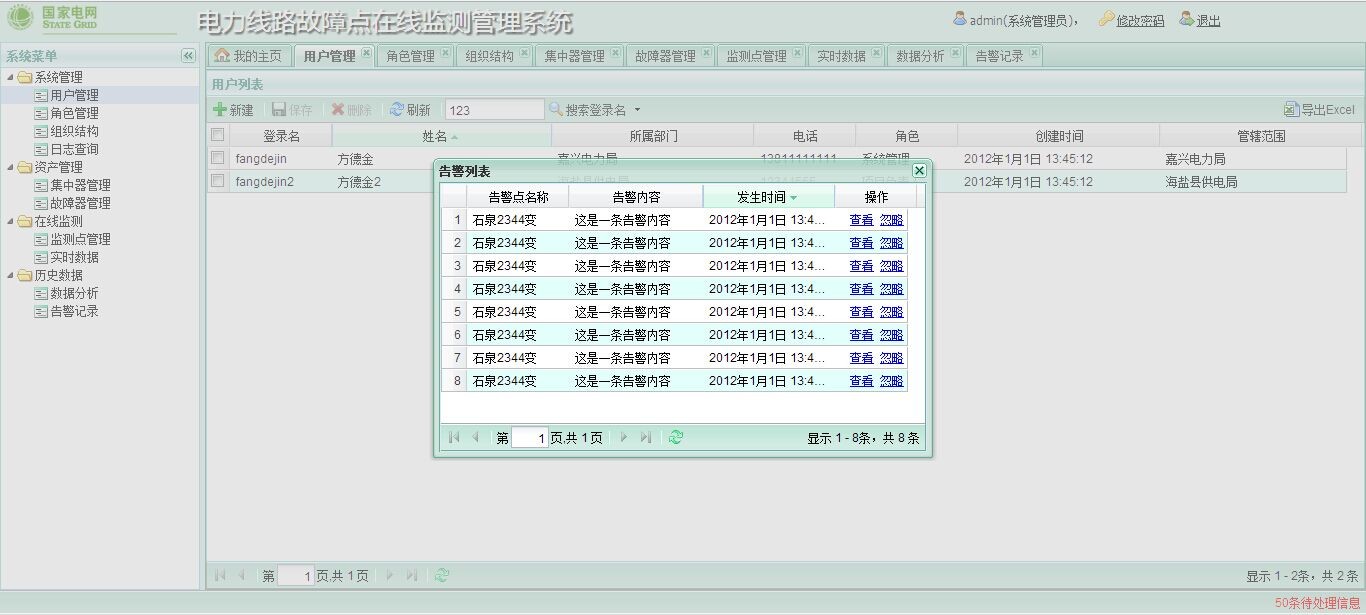
Task: Close the 告警列表 popup window
Action: tap(919, 171)
